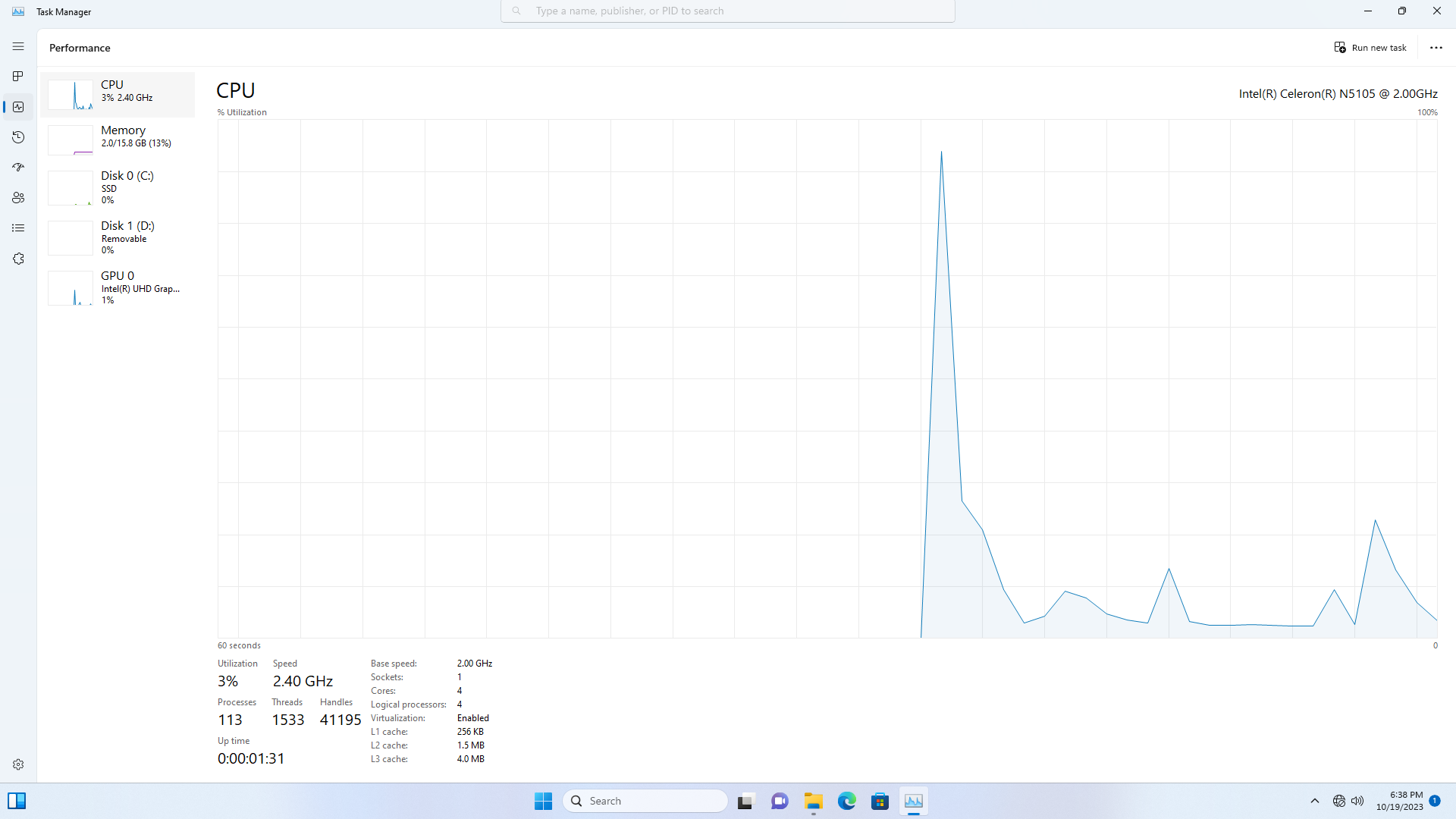This screenshot has height=819, width=1456.
Task: Open the Users page icon
Action: (18, 198)
